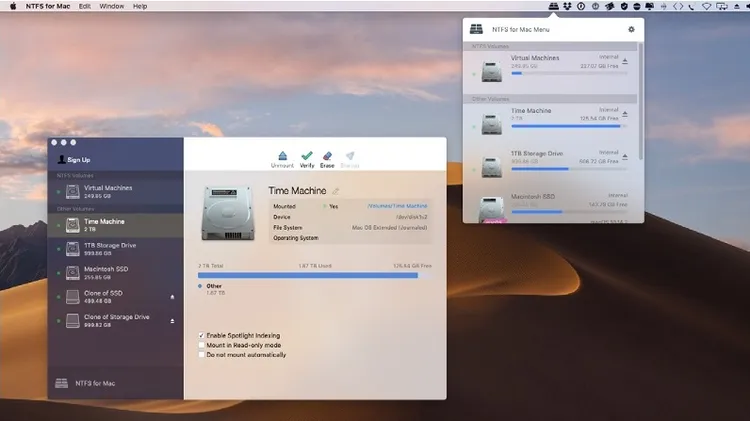This screenshot has width=750, height=421.
Task: Select Time Machine in the sidebar
Action: (115, 225)
